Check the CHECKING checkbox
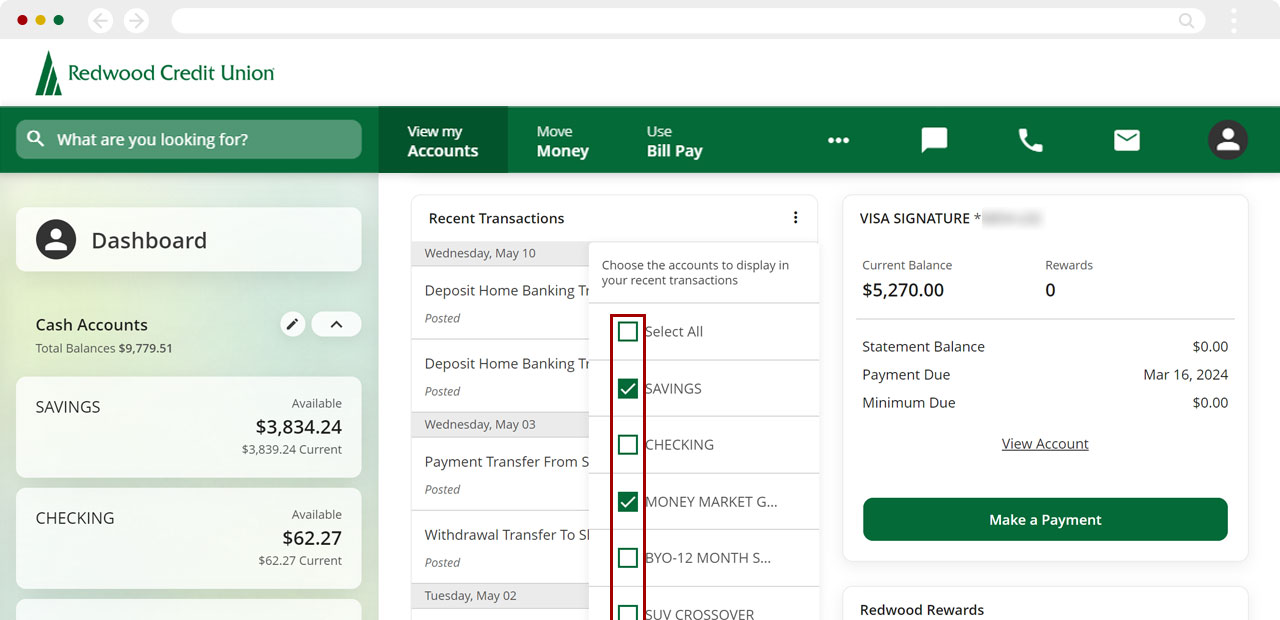This screenshot has height=620, width=1280. click(628, 444)
